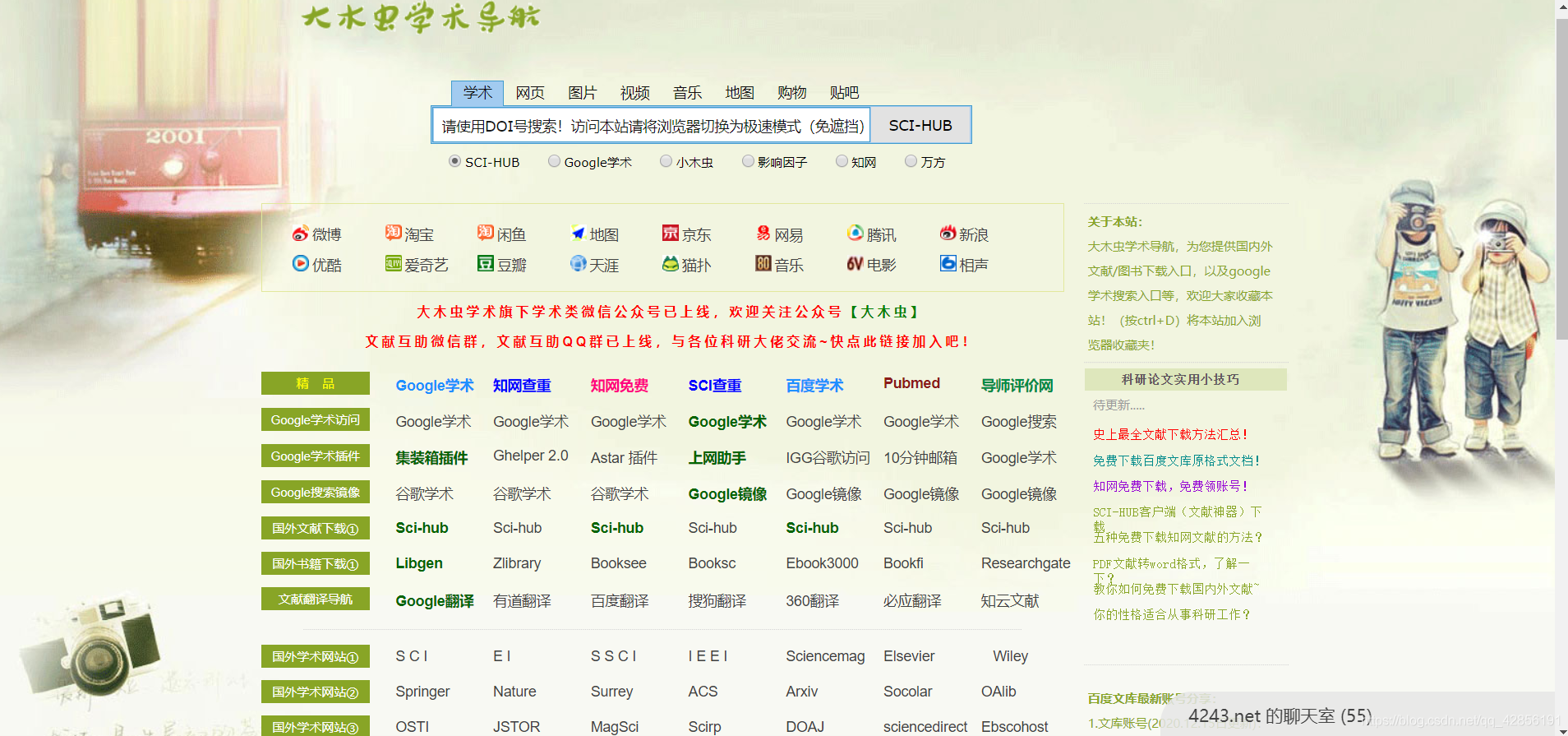The image size is (1568, 736).
Task: Switch to the 购物 search tab
Action: pos(792,93)
